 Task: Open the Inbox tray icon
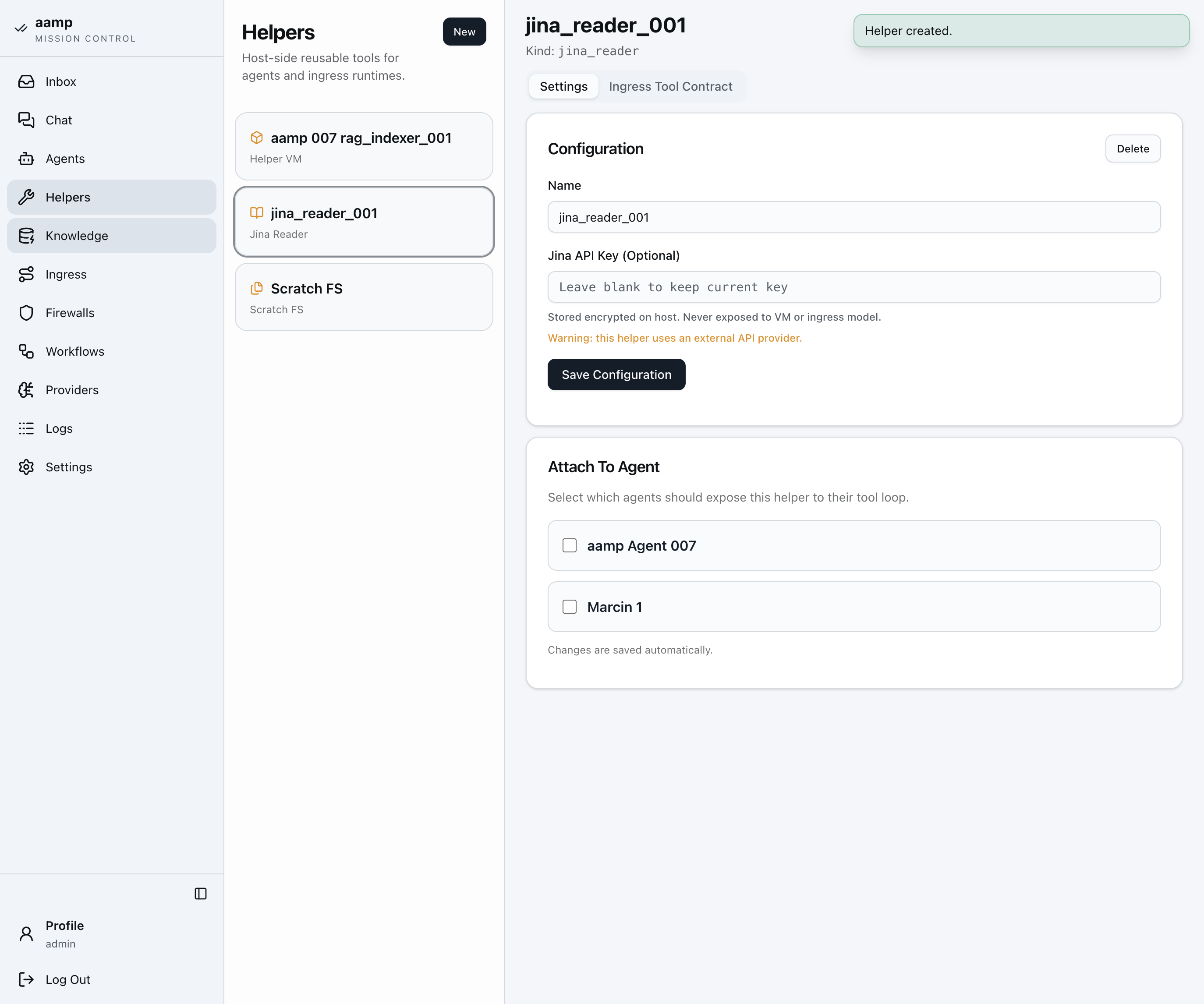coord(26,81)
